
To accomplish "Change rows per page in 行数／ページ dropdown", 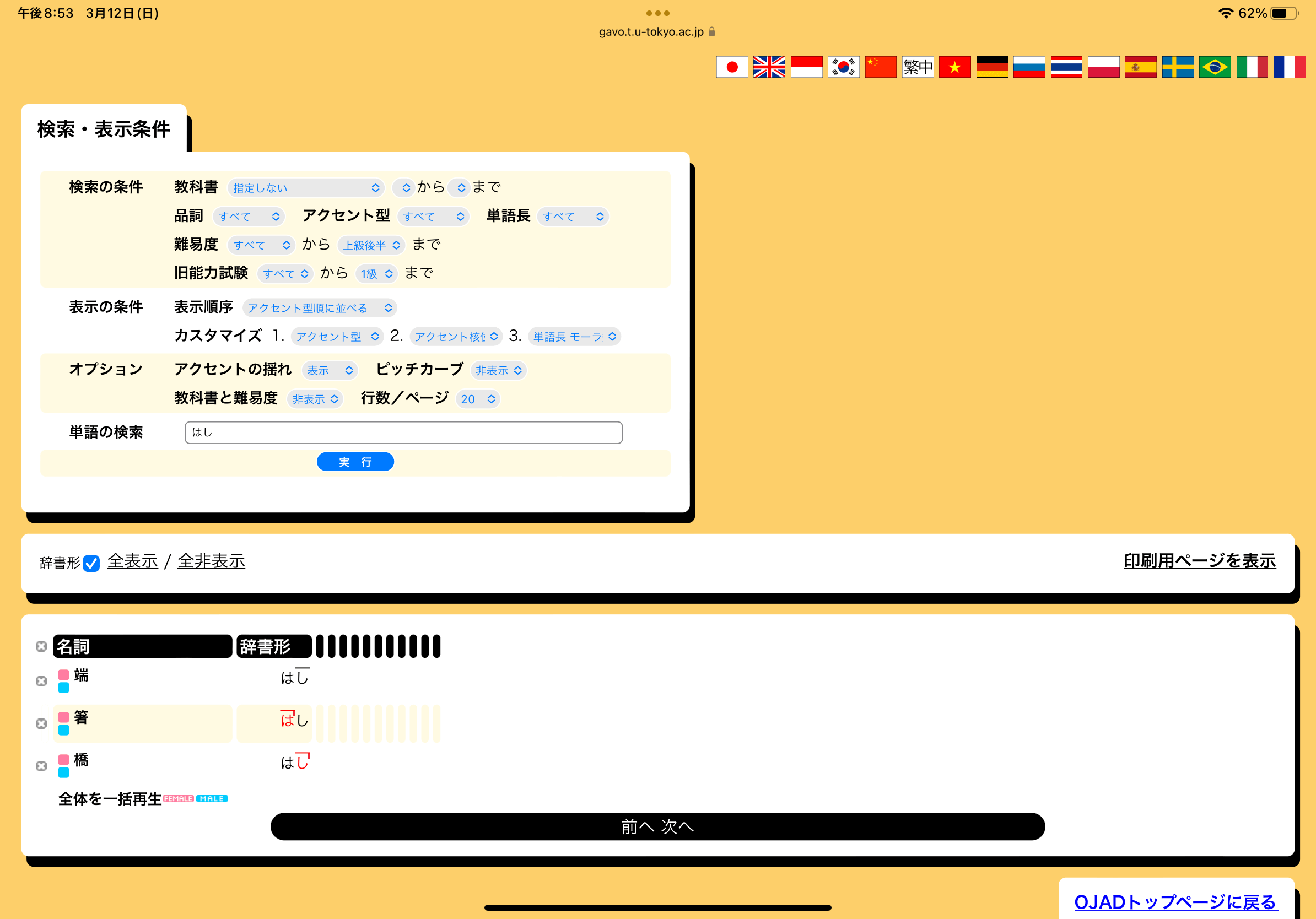I will [477, 399].
